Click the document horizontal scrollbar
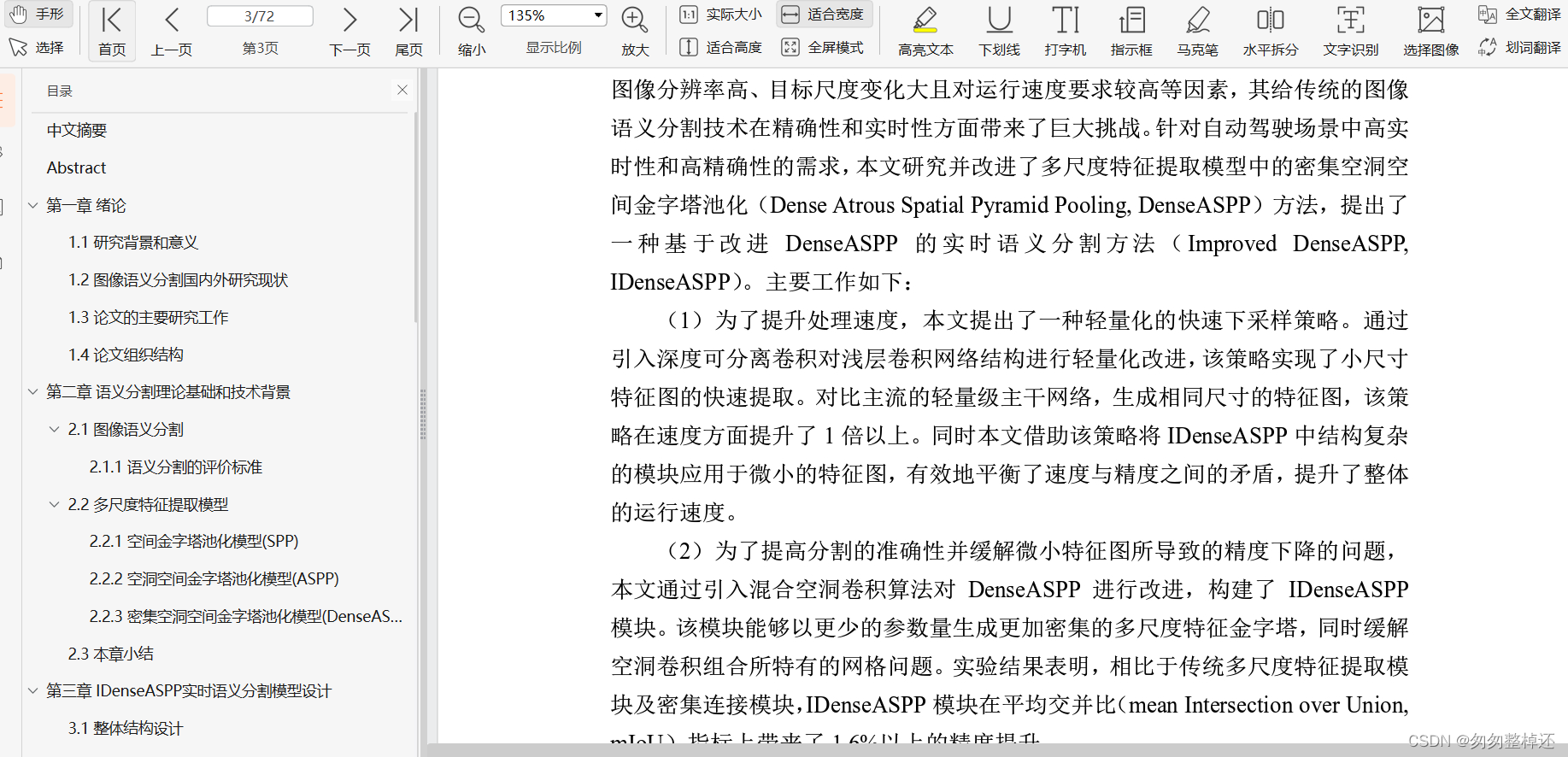This screenshot has height=757, width=1568. 997,750
